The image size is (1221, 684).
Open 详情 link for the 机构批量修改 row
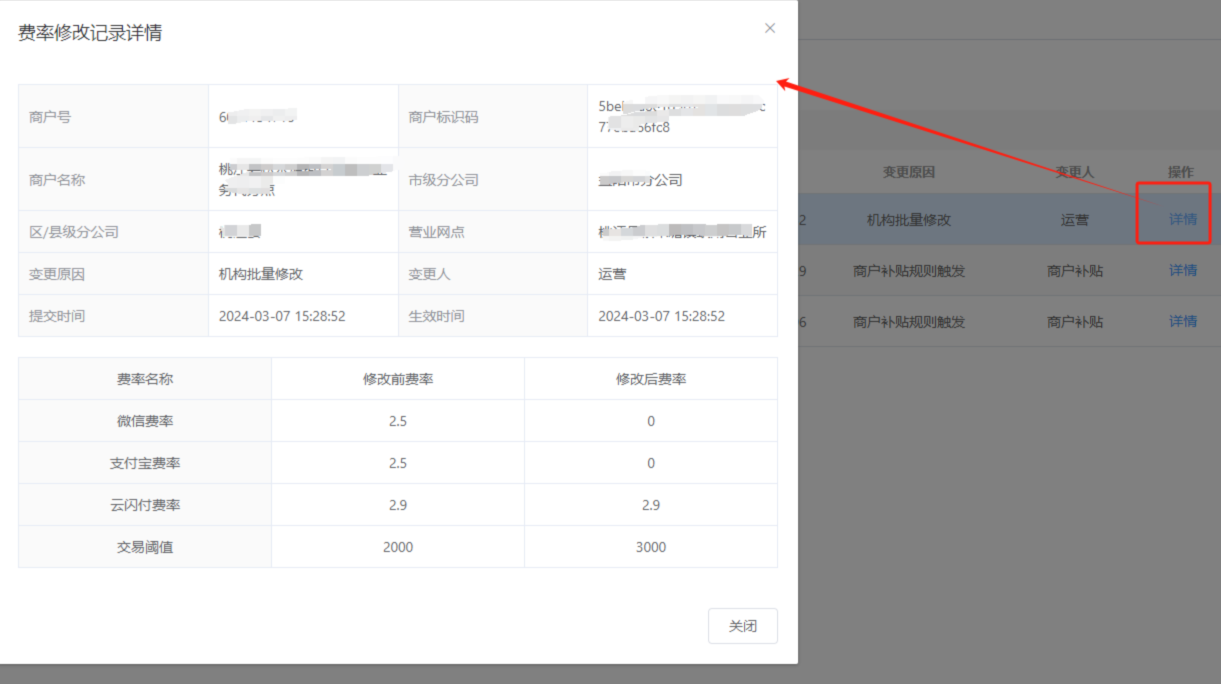(1183, 219)
